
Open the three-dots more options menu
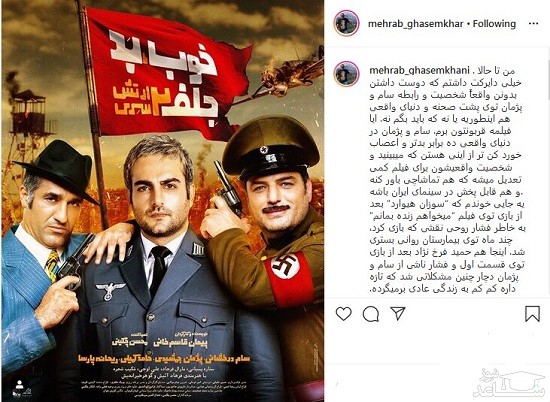(533, 24)
